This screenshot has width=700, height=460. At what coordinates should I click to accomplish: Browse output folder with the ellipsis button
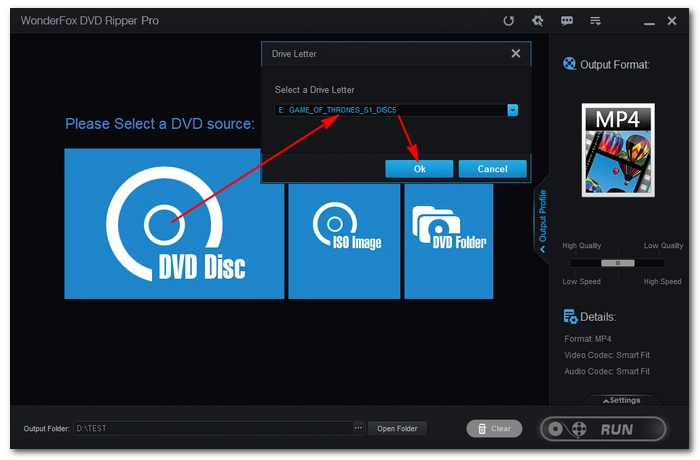(x=358, y=428)
